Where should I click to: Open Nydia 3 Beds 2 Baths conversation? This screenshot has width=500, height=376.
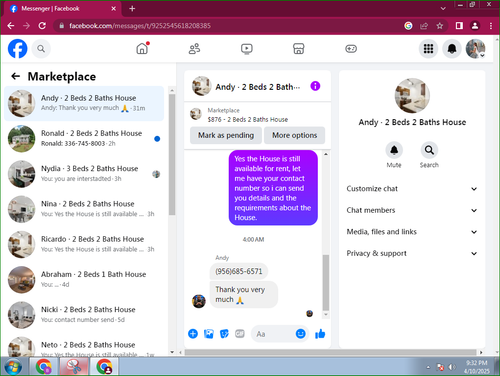coord(84,174)
